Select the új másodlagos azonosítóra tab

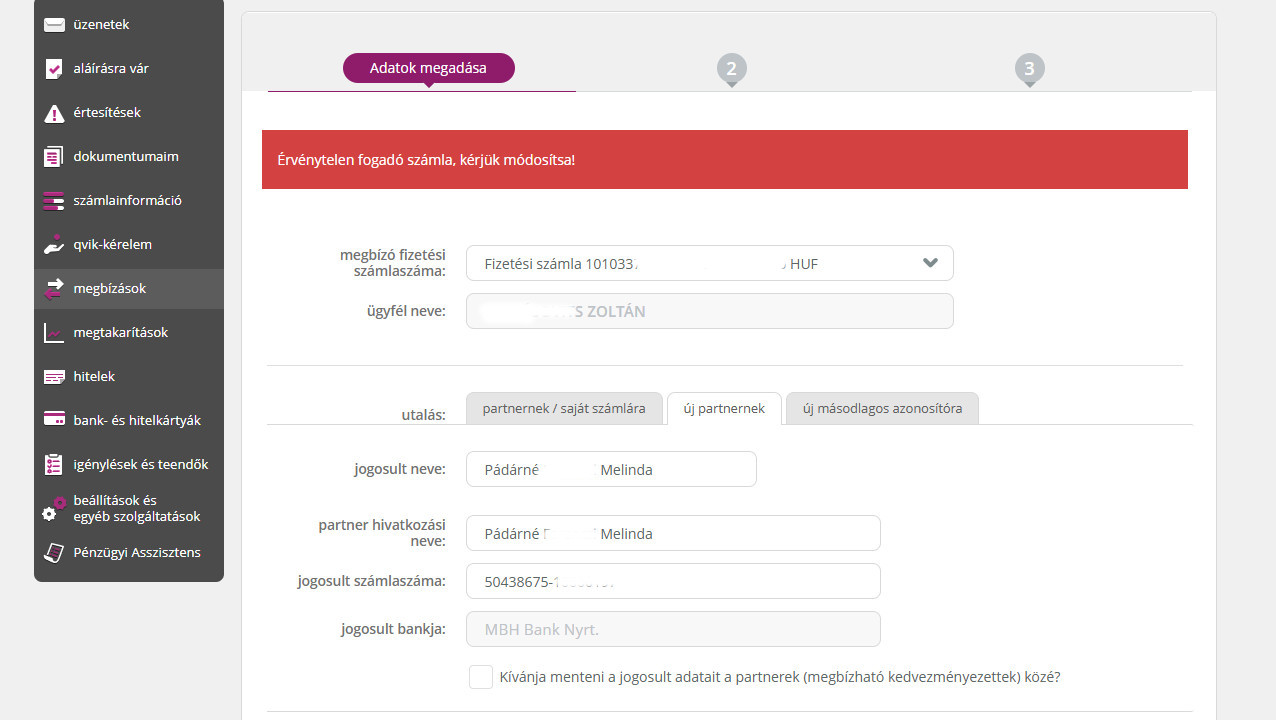tap(882, 409)
